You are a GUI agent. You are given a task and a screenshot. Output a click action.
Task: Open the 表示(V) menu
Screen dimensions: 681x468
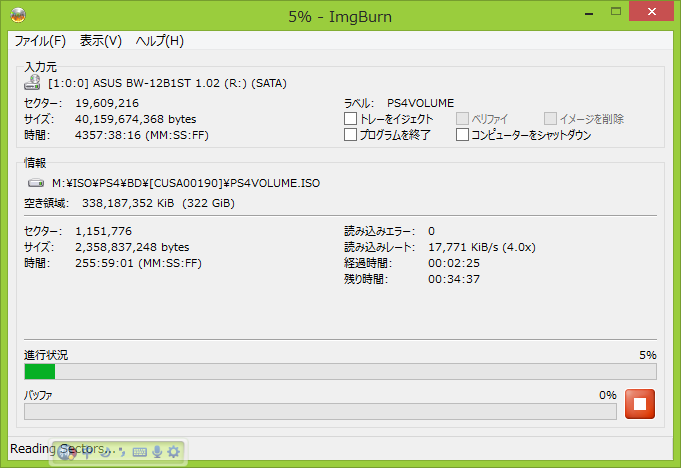(x=101, y=41)
